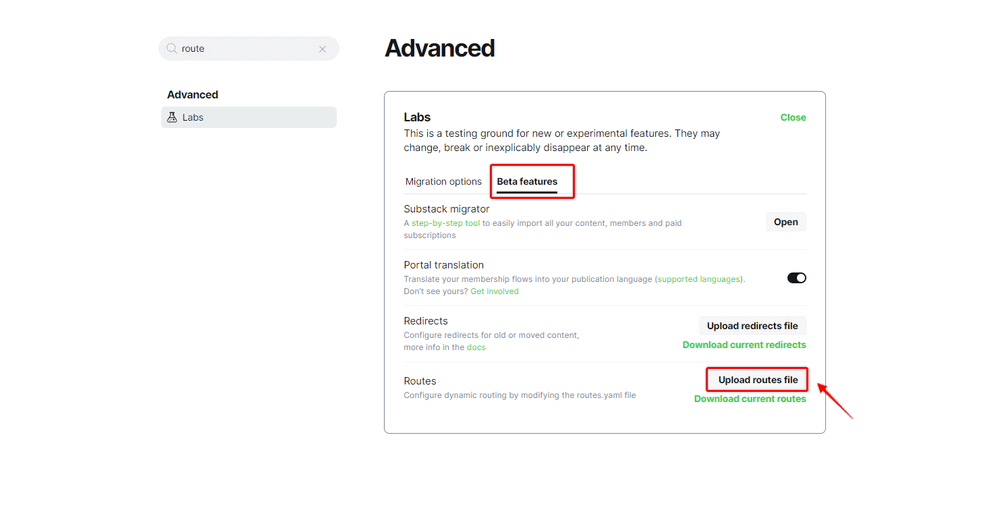The image size is (1000, 520).
Task: Click the Labs flask icon in sidebar
Action: coord(172,117)
